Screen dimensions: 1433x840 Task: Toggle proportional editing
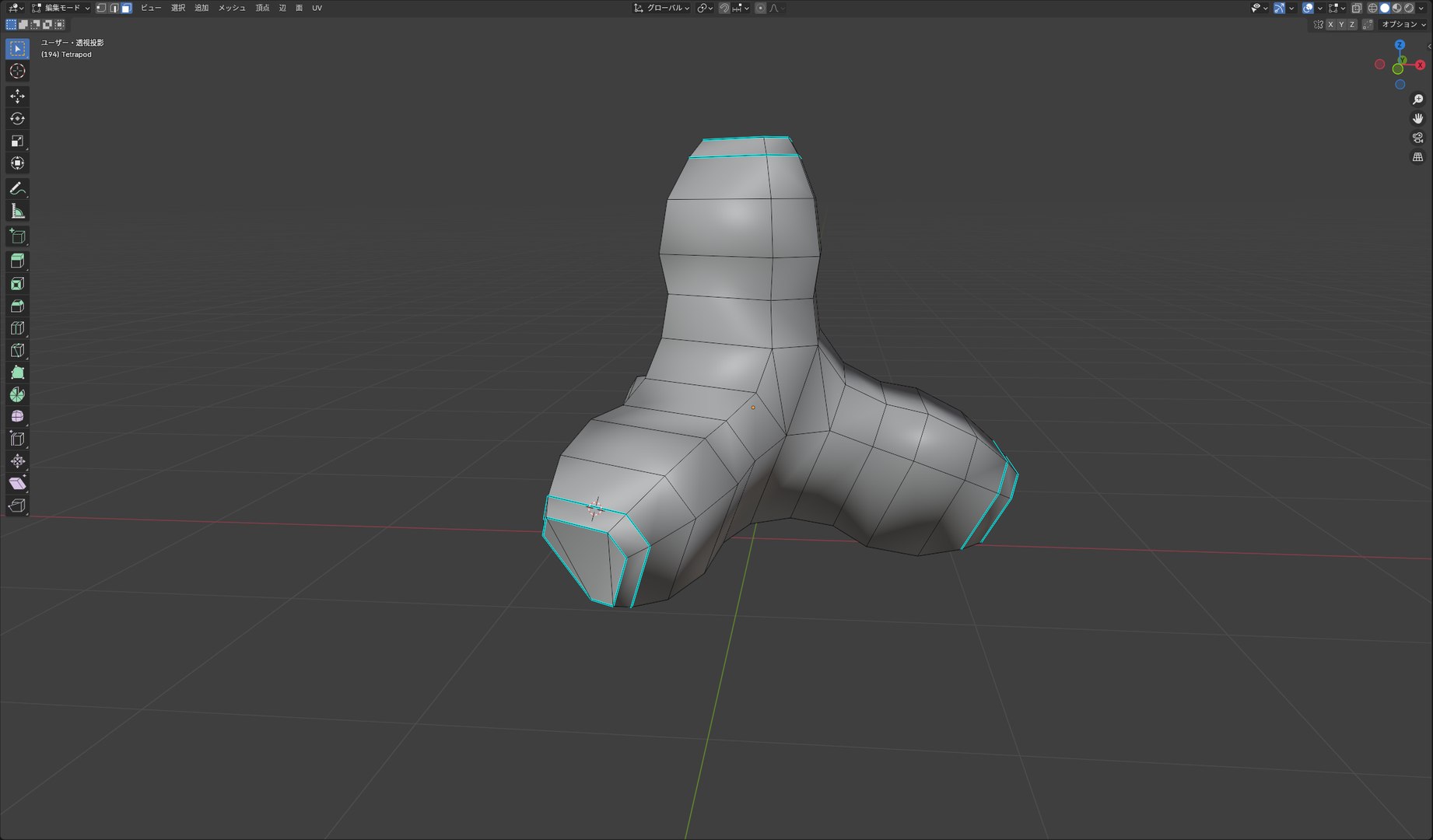(x=760, y=8)
